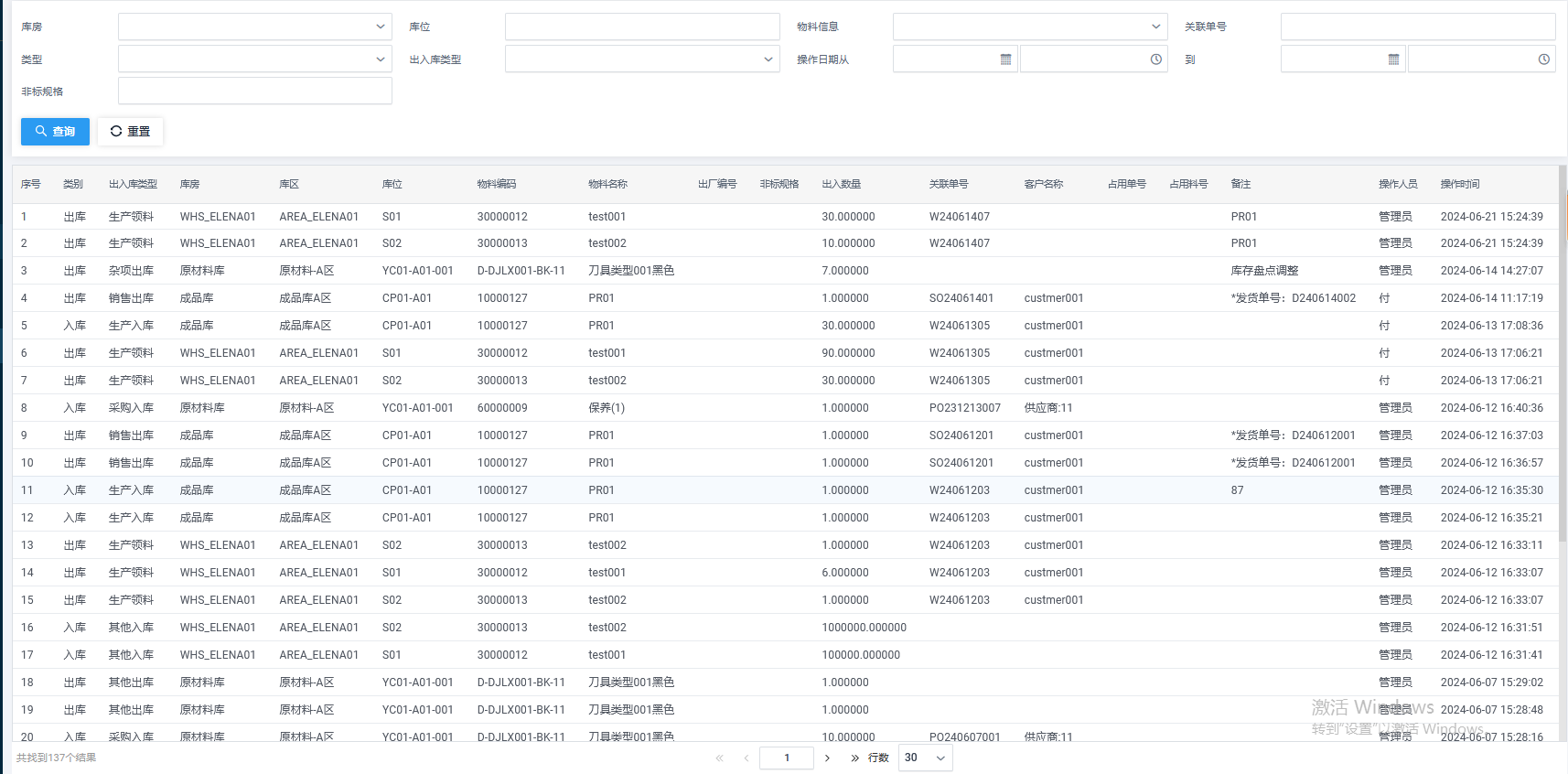Image resolution: width=1568 pixels, height=774 pixels.
Task: Click the 占用单号 column header
Action: tap(1127, 184)
